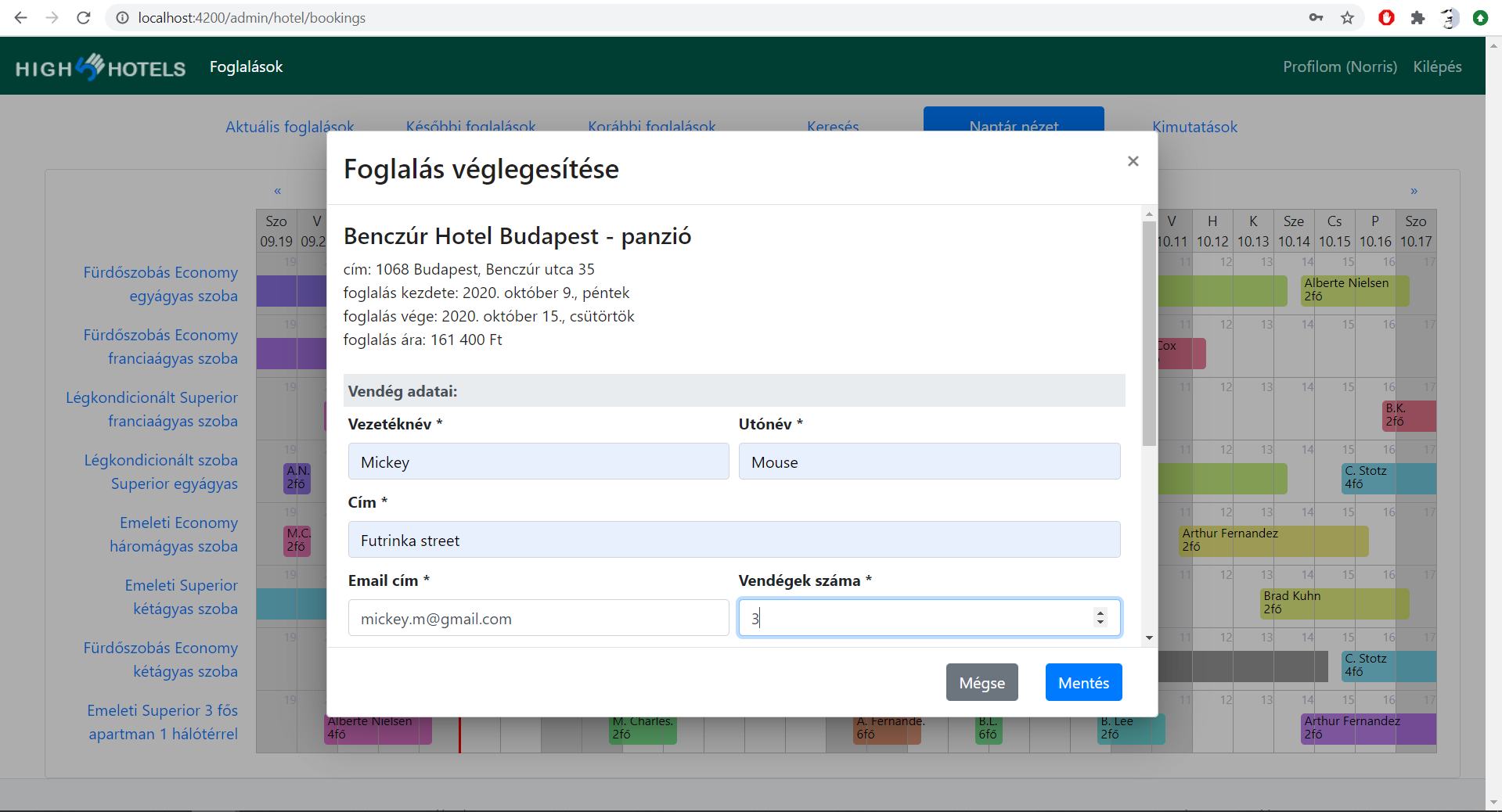
Task: Decrease the guest count with the spinner down arrow
Action: (1100, 623)
